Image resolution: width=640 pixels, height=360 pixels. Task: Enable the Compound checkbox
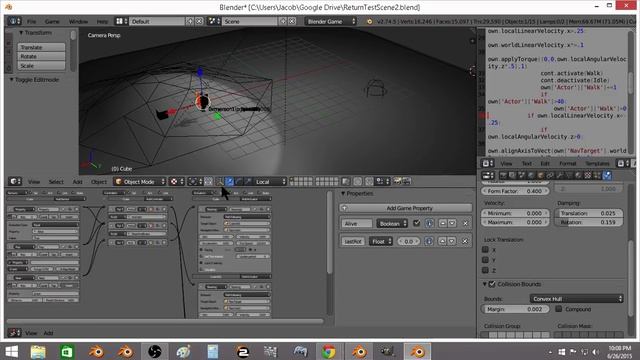pos(558,309)
